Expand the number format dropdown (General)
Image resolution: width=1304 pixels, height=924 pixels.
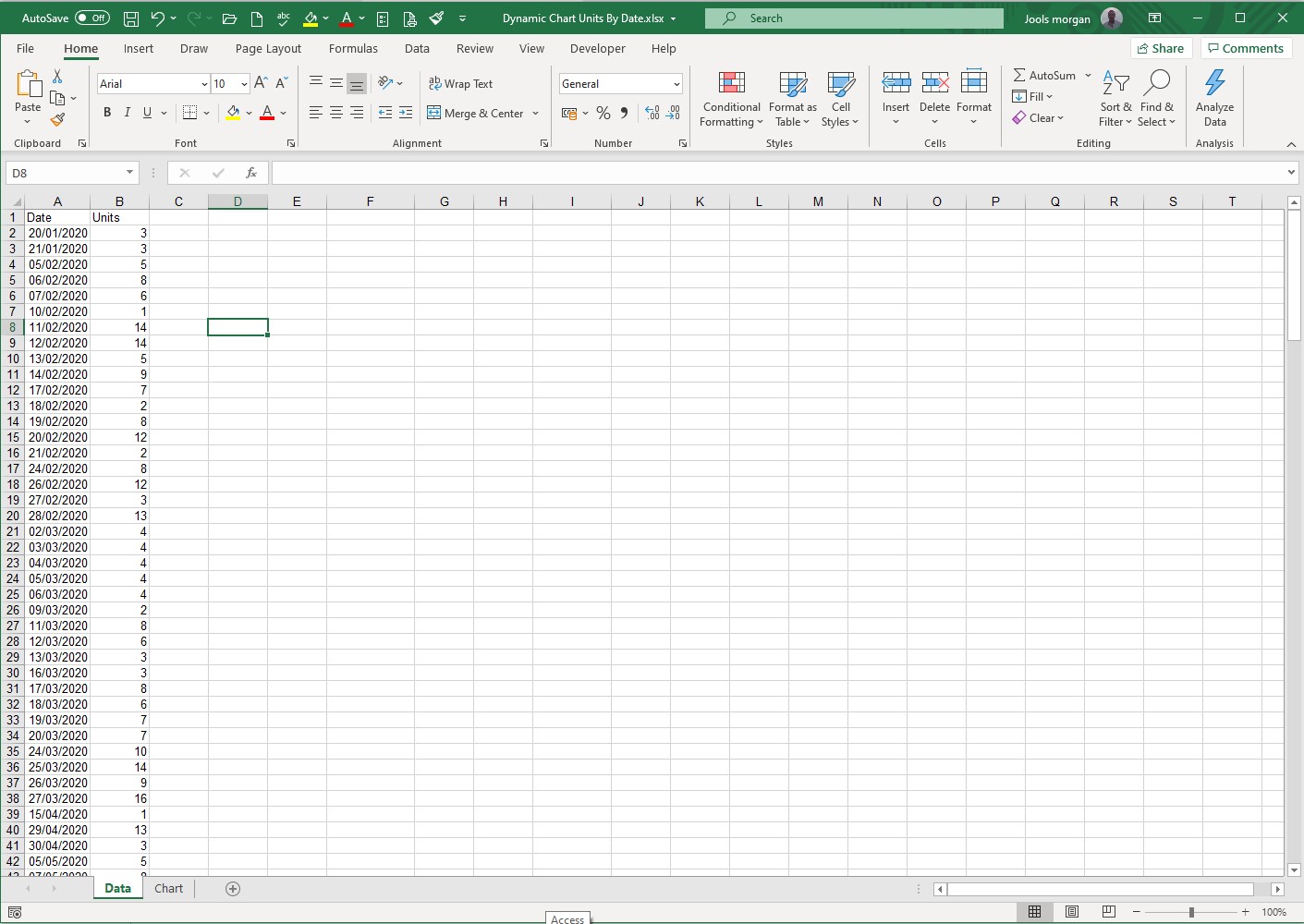[676, 84]
